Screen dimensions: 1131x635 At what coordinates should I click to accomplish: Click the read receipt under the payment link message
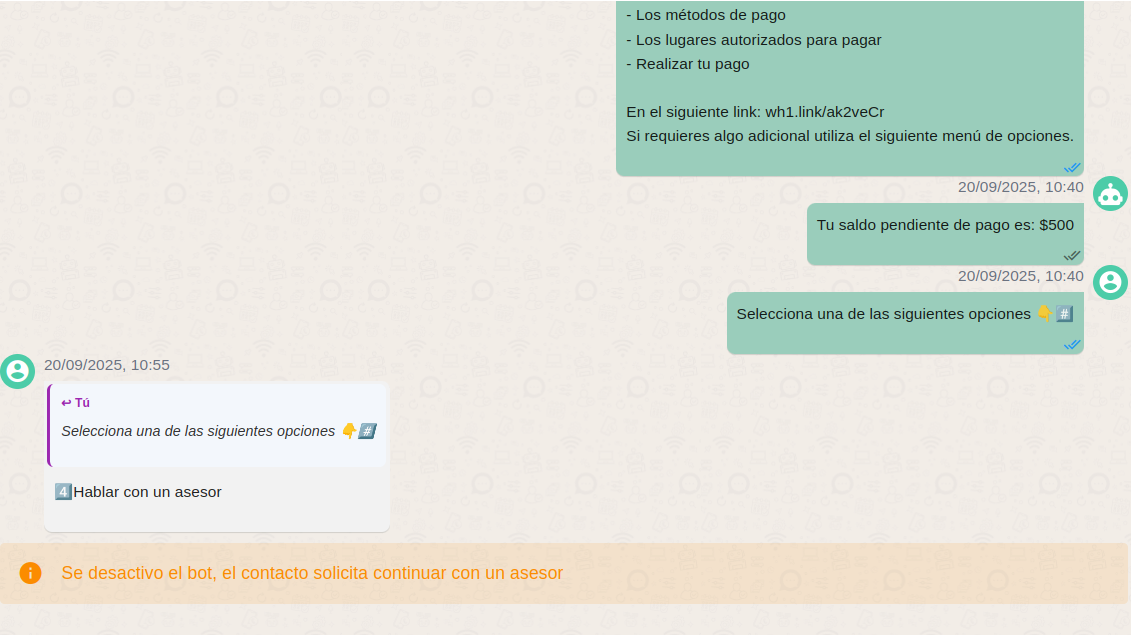tap(1072, 167)
